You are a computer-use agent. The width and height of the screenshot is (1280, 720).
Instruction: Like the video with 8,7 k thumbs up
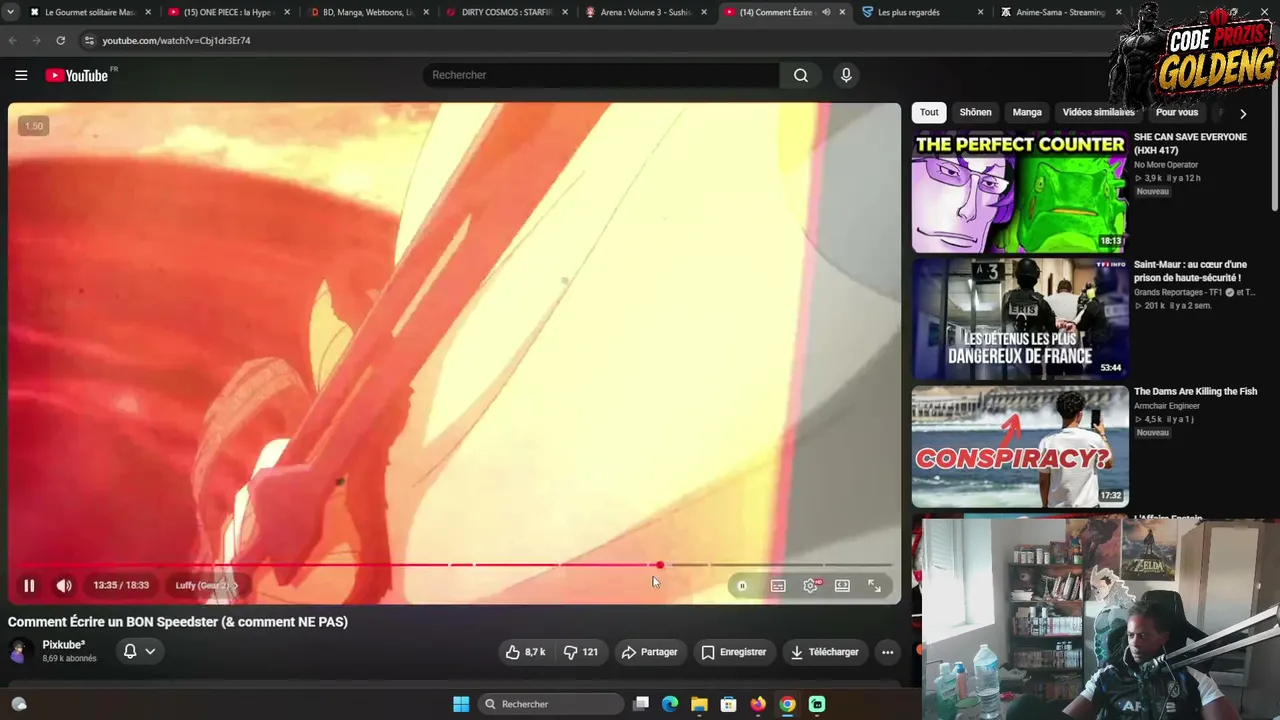pyautogui.click(x=526, y=652)
